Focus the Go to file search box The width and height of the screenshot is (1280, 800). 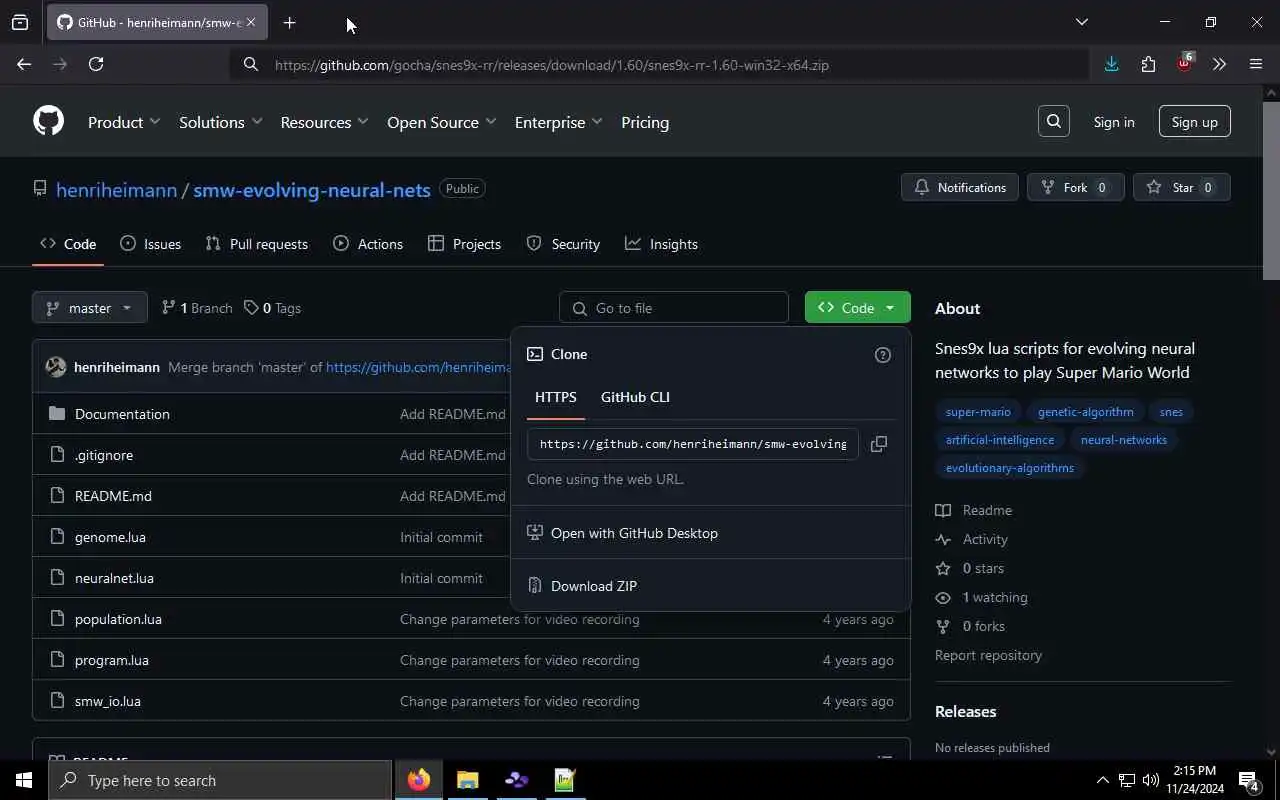(674, 308)
